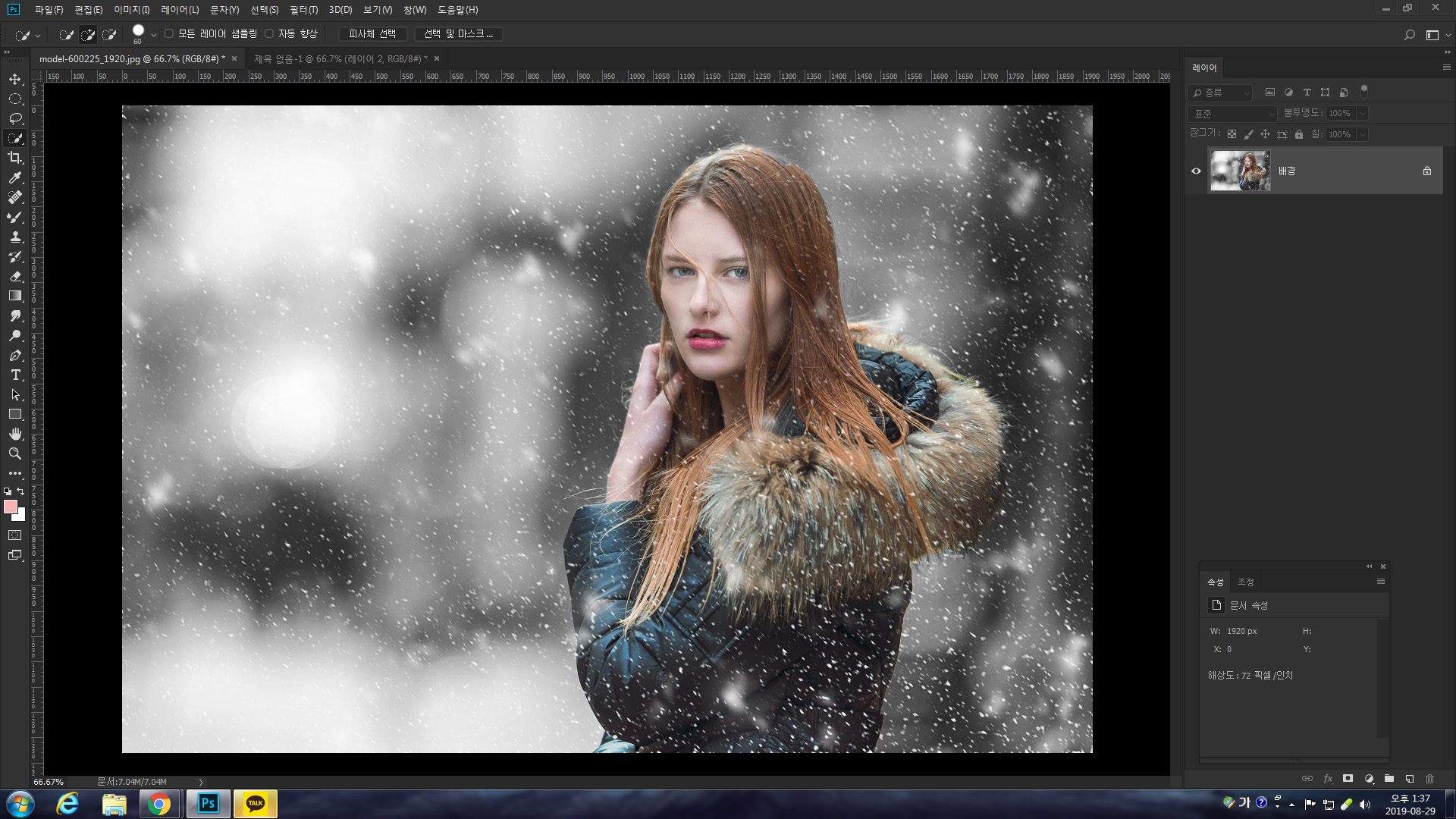Open the layer opacity 100% dropdown

pos(1362,114)
